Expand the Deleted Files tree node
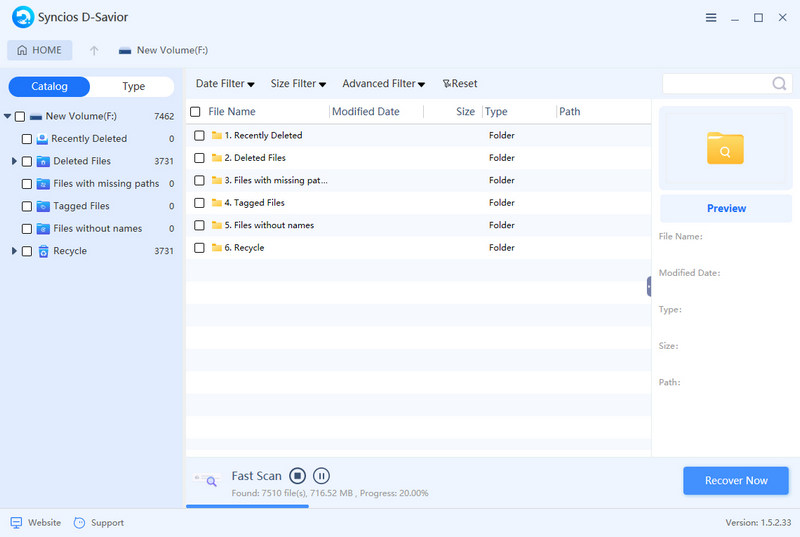Screen dimensions: 800x537 (14, 161)
